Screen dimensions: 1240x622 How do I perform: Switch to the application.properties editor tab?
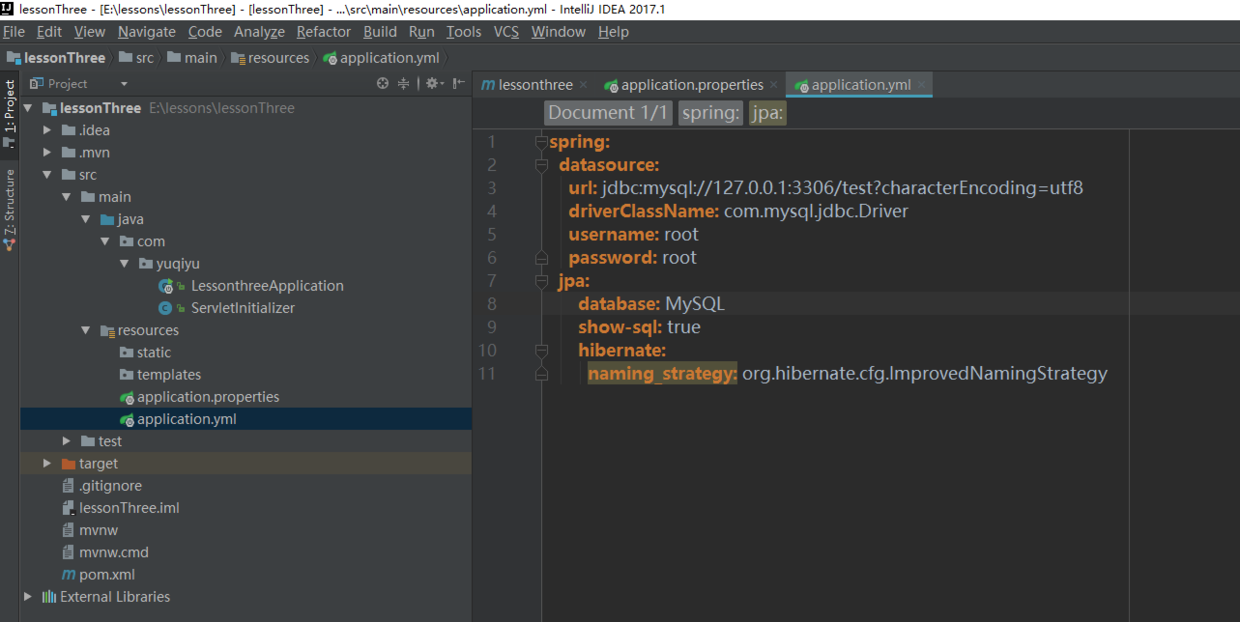click(692, 85)
